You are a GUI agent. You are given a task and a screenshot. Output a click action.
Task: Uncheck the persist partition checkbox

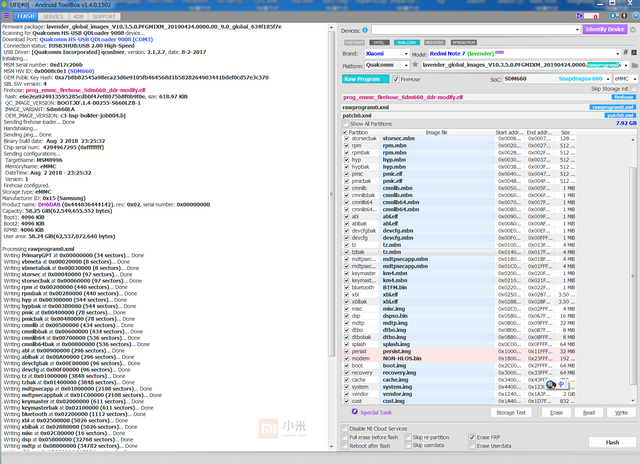[347, 351]
